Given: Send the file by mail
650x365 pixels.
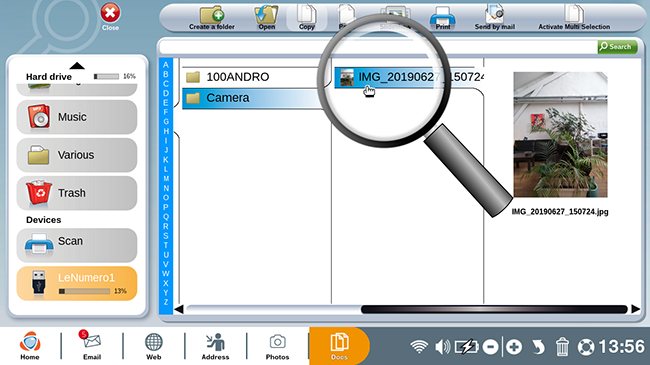Looking at the screenshot, I should pyautogui.click(x=495, y=17).
